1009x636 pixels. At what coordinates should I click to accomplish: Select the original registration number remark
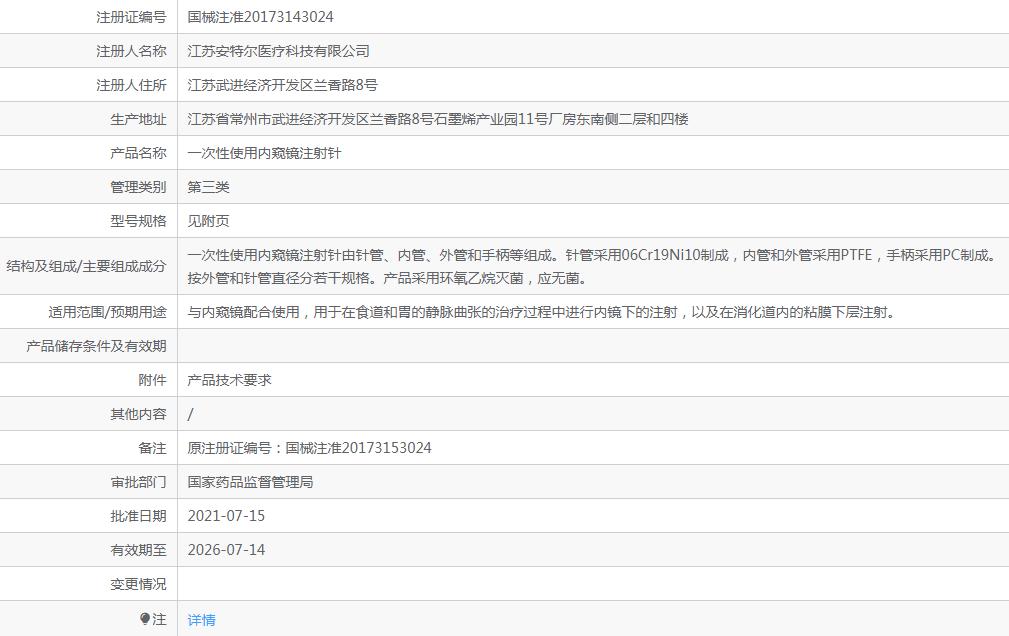309,448
